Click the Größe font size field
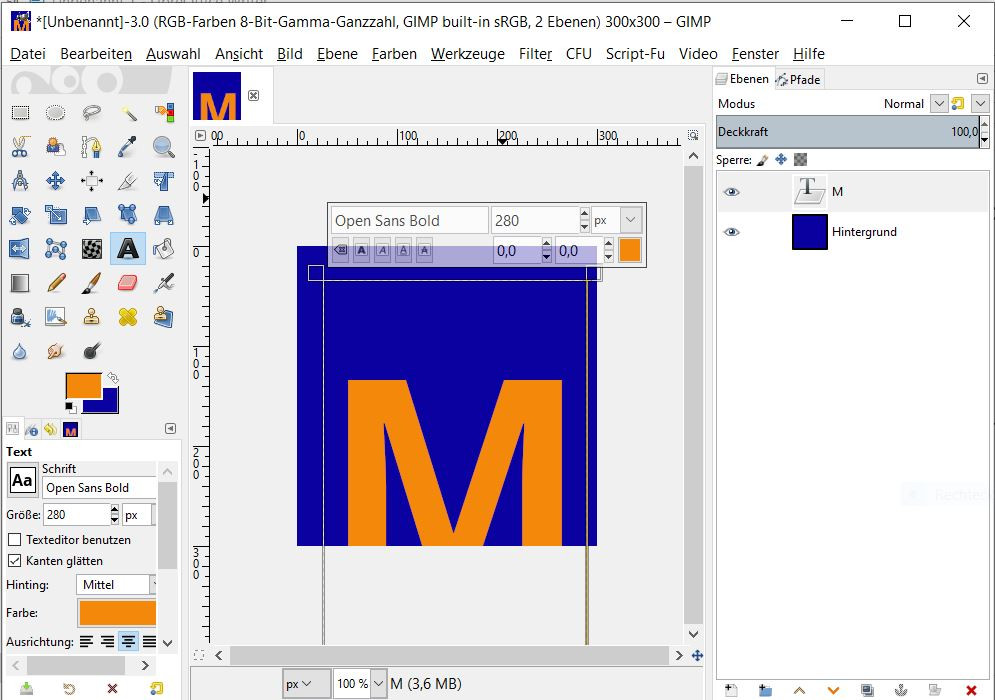Viewport: 995px width, 700px height. (x=75, y=515)
